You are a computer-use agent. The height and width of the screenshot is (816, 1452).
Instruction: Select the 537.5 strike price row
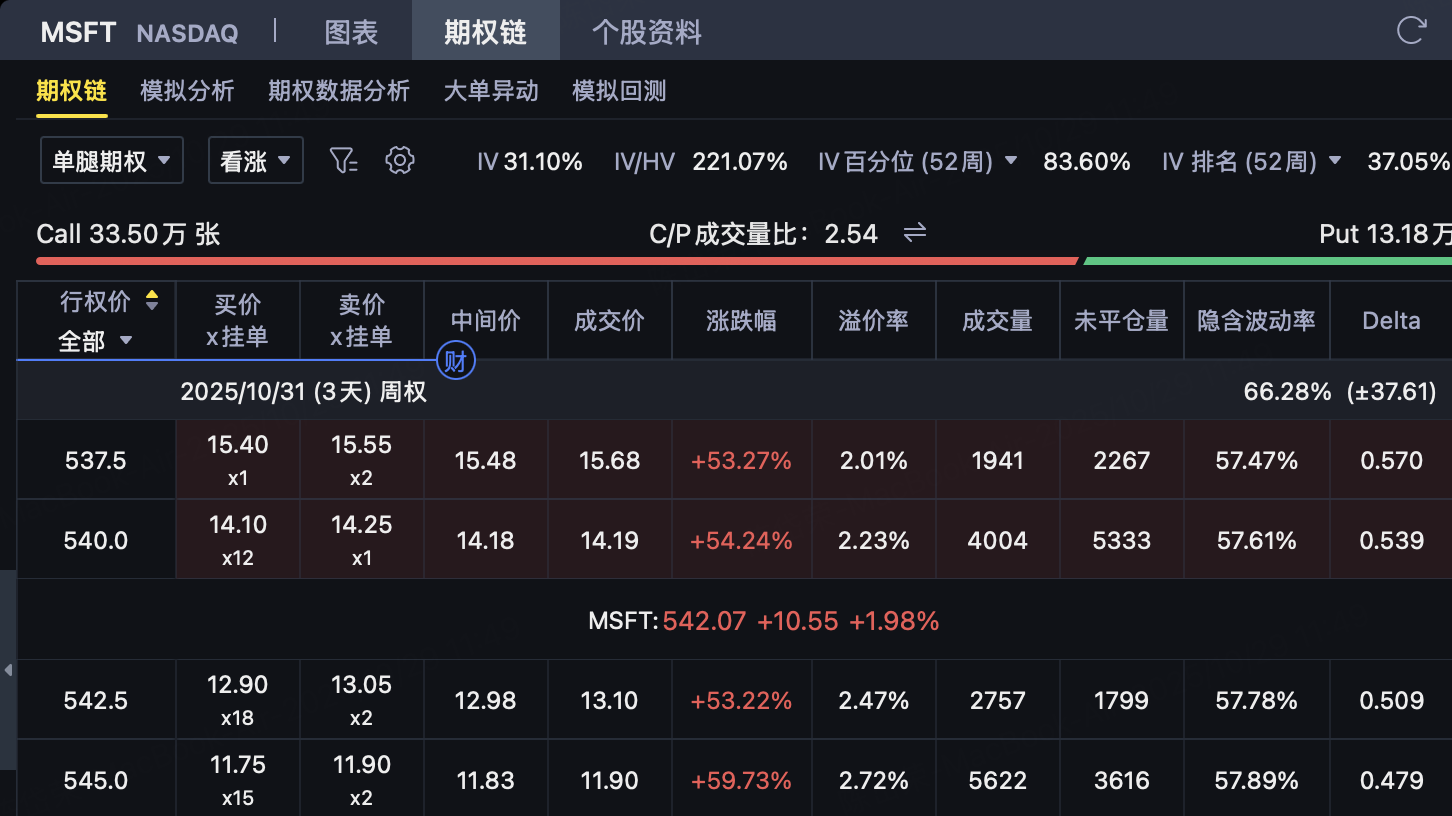point(96,460)
